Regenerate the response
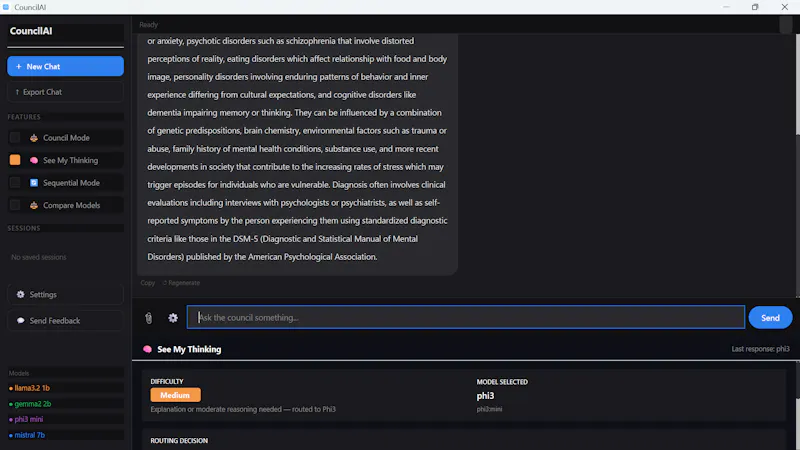The width and height of the screenshot is (800, 450). (x=181, y=283)
